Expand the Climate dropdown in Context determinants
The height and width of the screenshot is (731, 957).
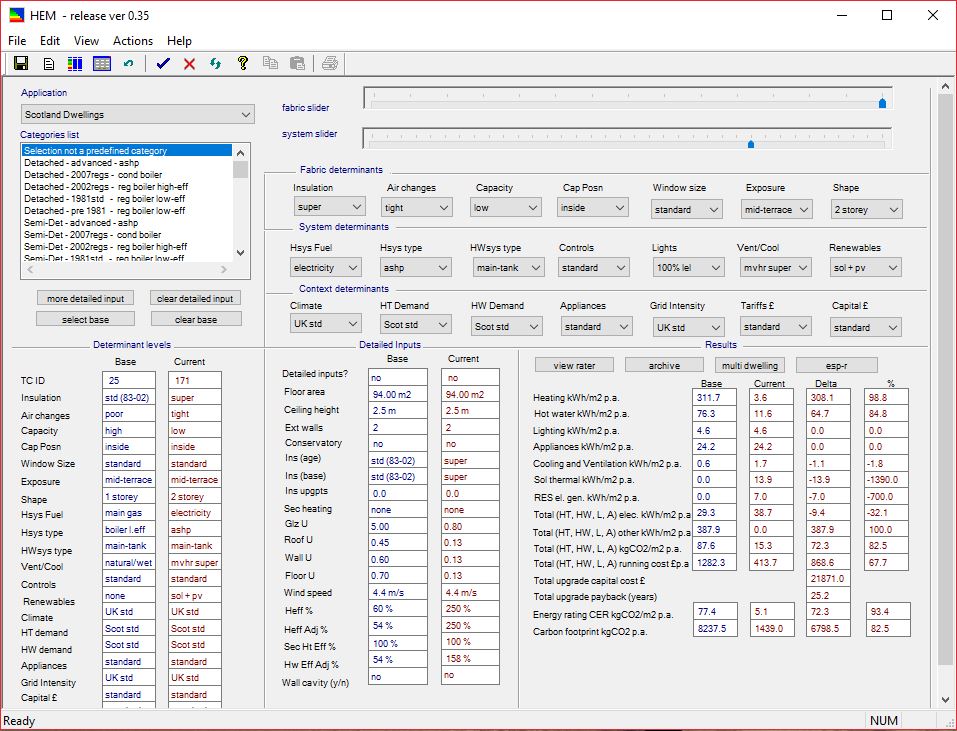coord(325,325)
